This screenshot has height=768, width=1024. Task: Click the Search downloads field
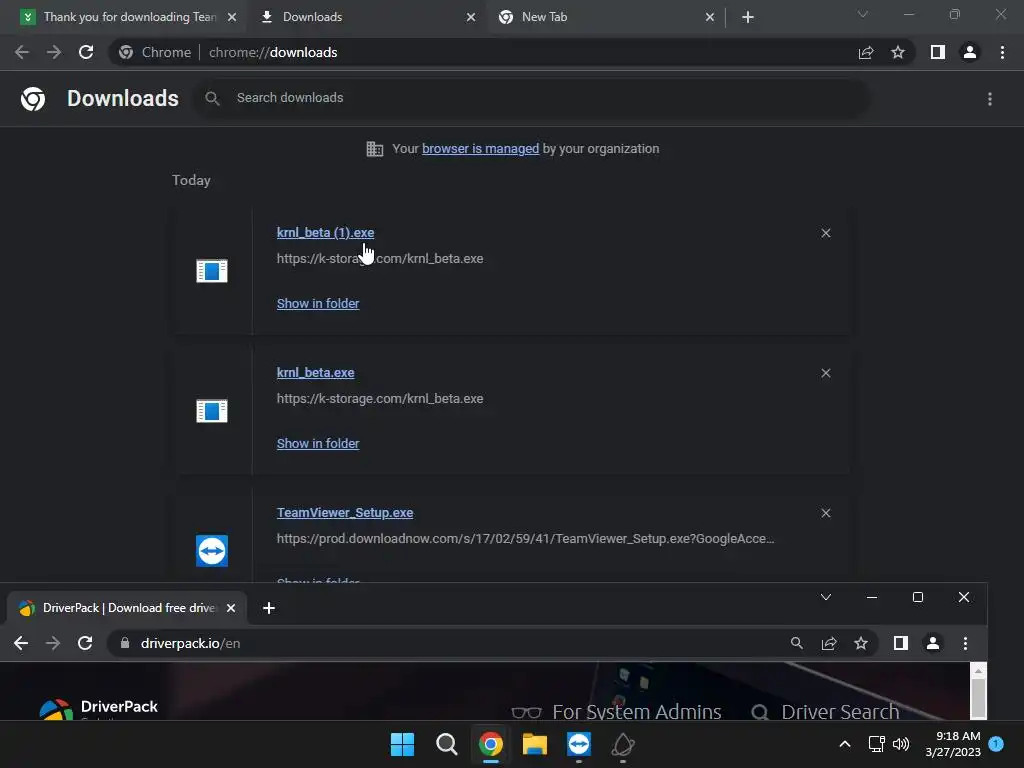point(530,98)
